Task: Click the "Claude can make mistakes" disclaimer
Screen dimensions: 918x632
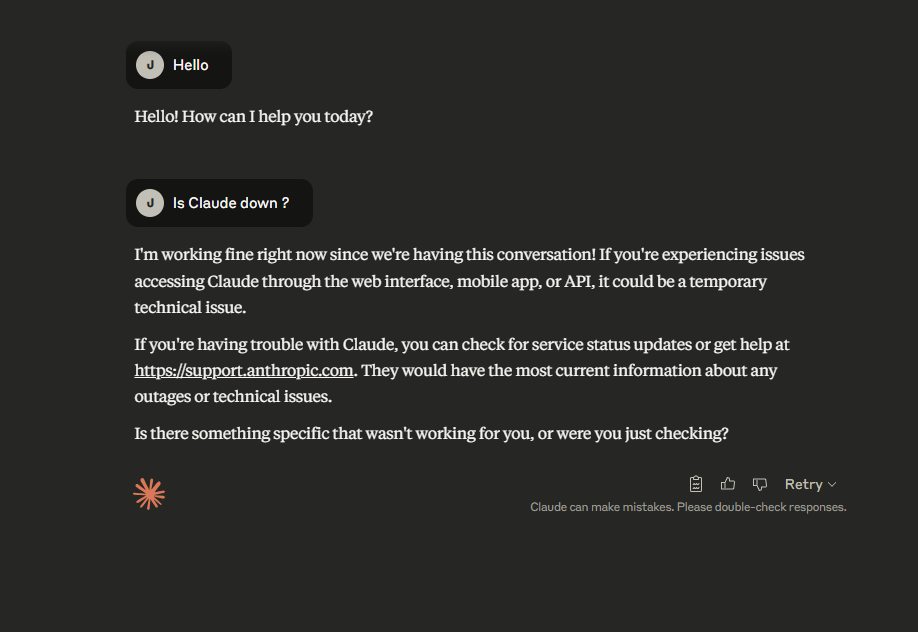Action: click(688, 507)
